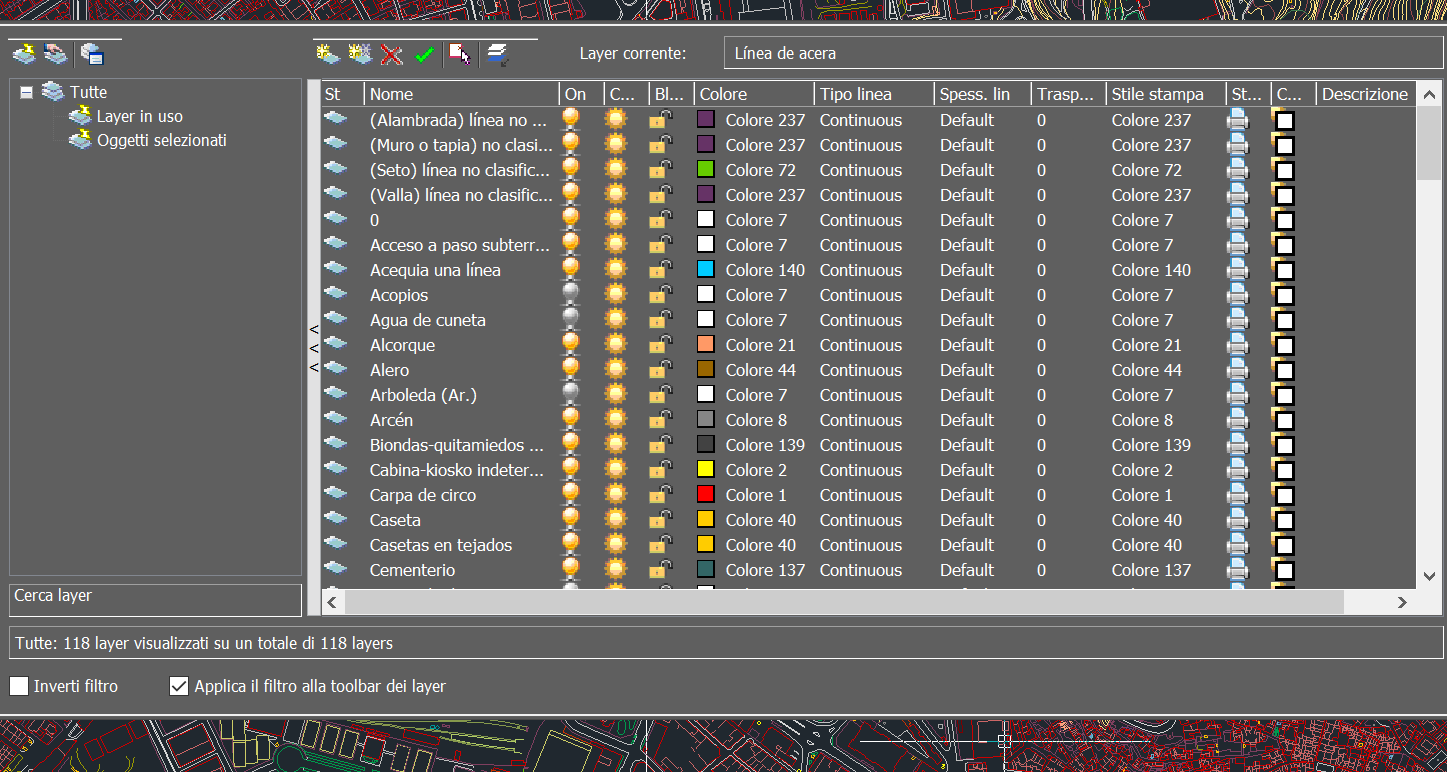Sort by the Descrizione column header
This screenshot has height=772, width=1447.
coord(1365,94)
